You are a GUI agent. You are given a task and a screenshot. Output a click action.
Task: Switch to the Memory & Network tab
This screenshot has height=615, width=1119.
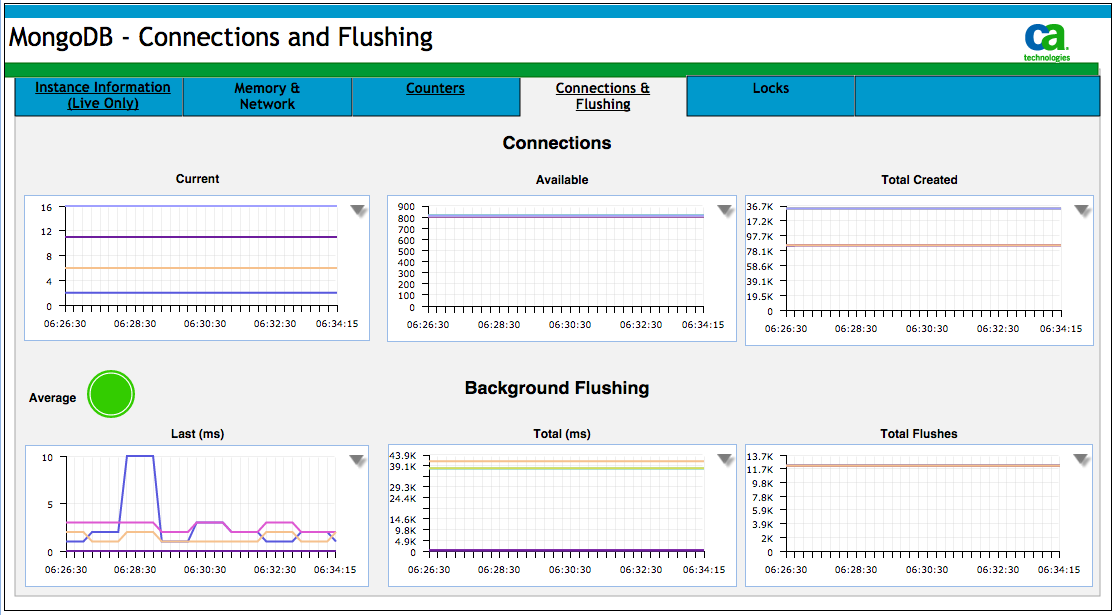(268, 96)
